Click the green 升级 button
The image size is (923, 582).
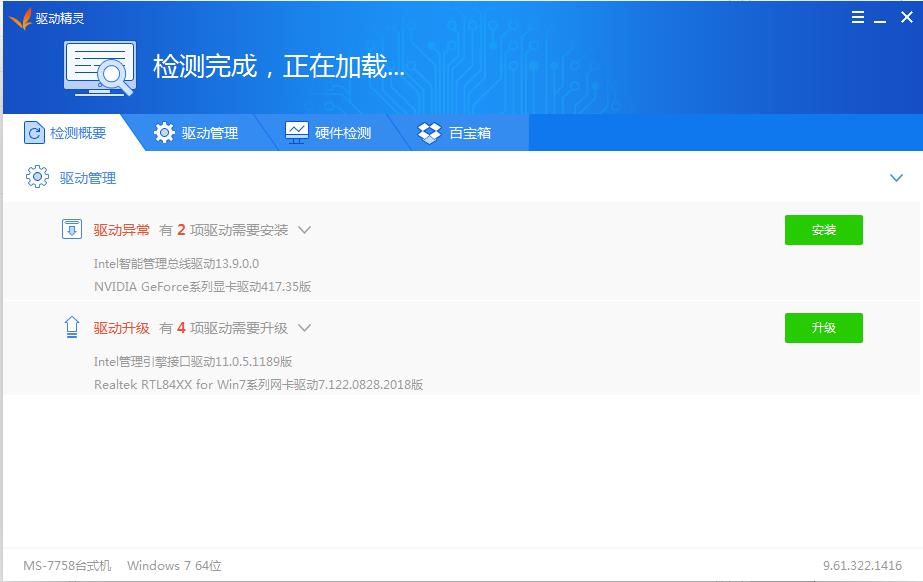(824, 328)
